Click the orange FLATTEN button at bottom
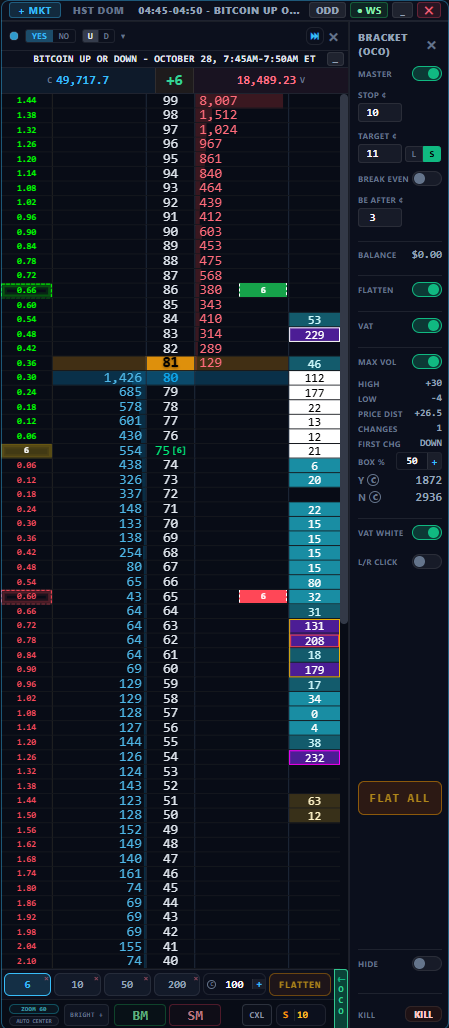Screen dimensions: 449x1028 click(x=300, y=984)
